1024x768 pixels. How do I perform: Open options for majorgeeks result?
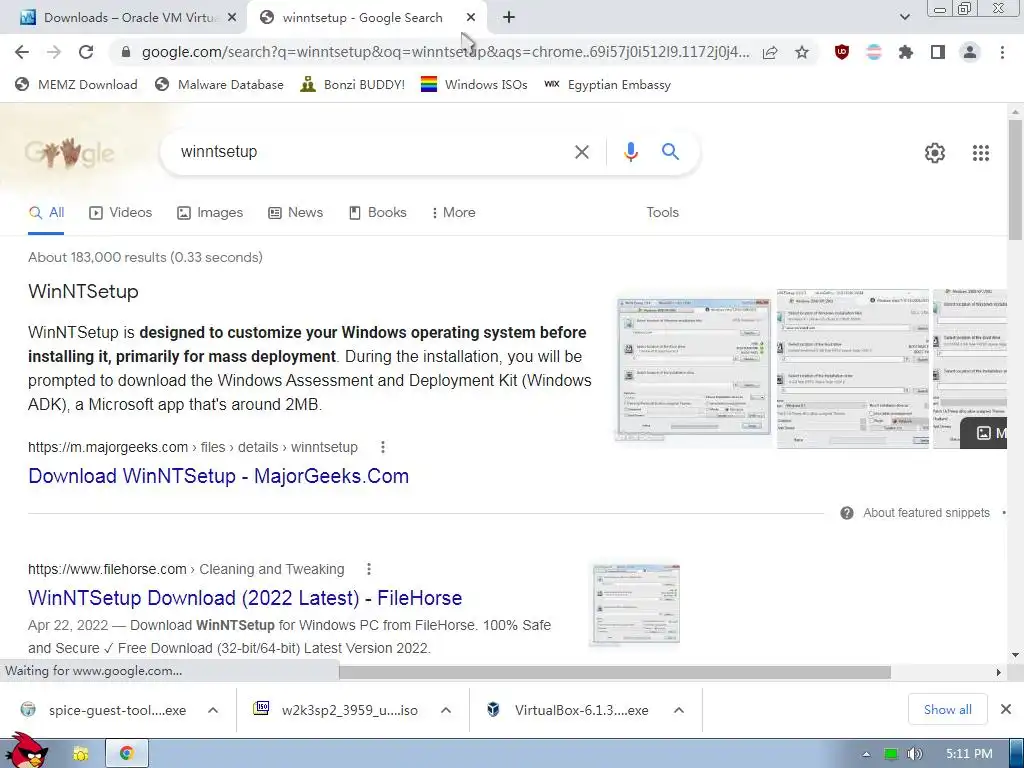click(383, 447)
